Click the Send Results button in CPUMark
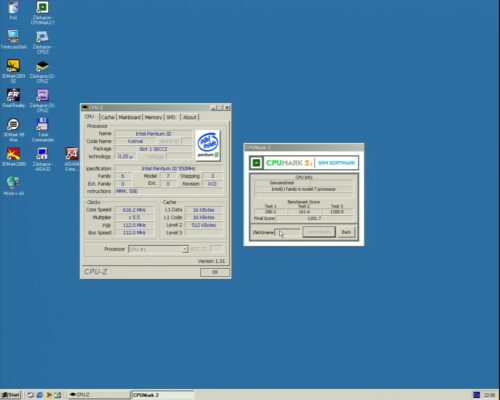 coord(319,232)
